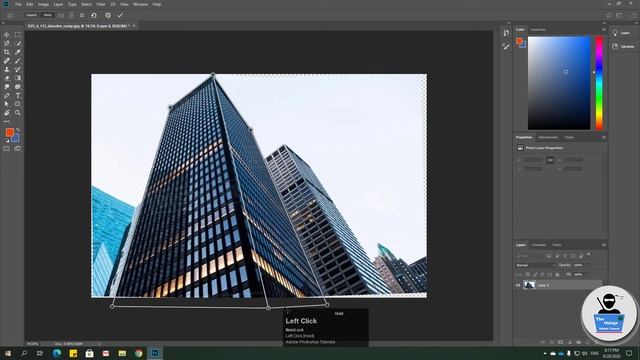Open the extra tools ellipsis menu
Screen dimensions: 640x360
click(7, 121)
